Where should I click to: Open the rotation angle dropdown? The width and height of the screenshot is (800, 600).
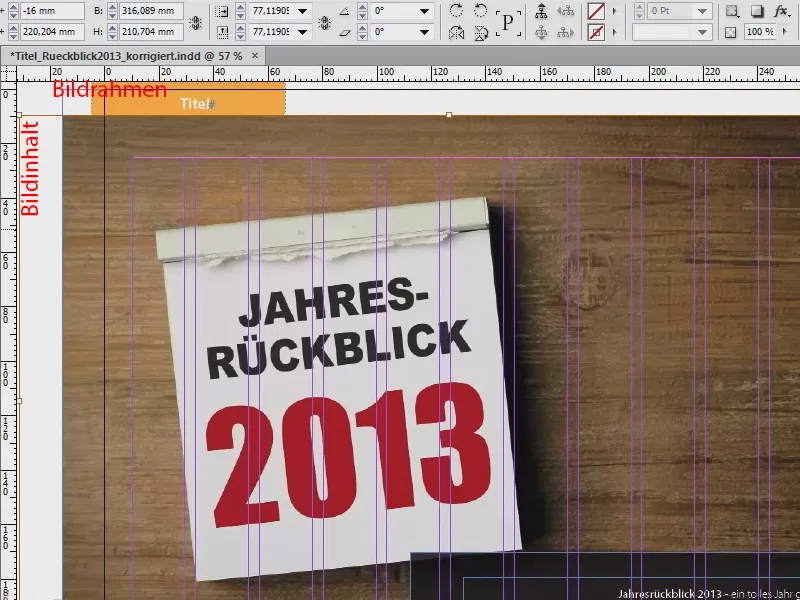tap(424, 11)
